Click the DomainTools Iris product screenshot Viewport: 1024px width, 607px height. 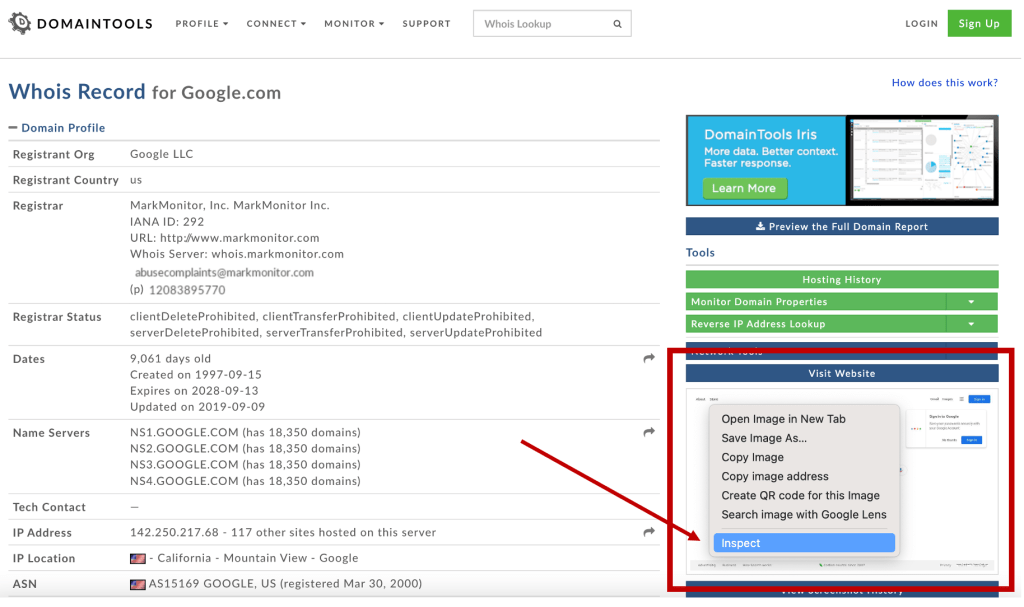pyautogui.click(x=922, y=160)
